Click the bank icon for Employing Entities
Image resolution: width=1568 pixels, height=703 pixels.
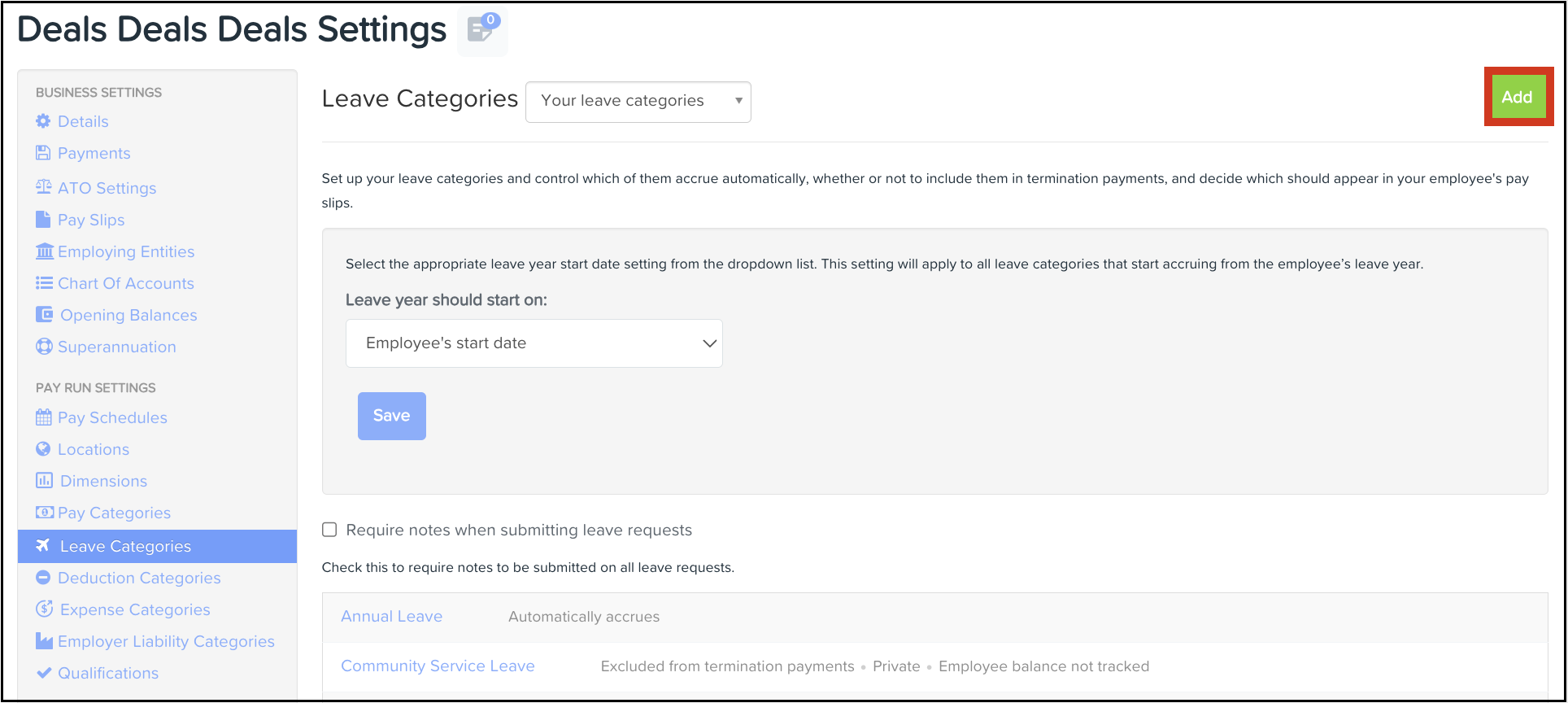click(x=44, y=251)
